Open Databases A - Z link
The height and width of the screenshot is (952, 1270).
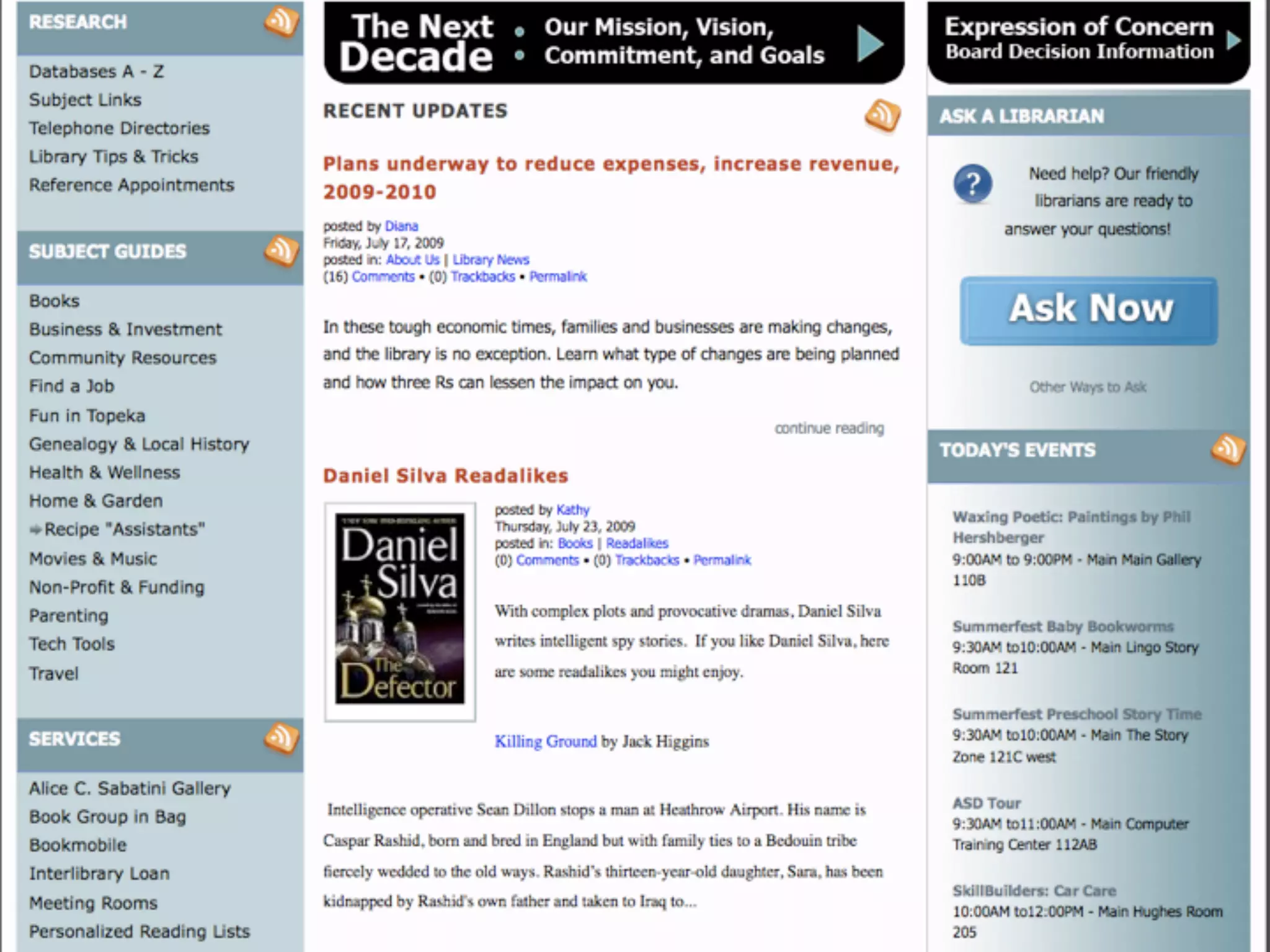pyautogui.click(x=97, y=72)
